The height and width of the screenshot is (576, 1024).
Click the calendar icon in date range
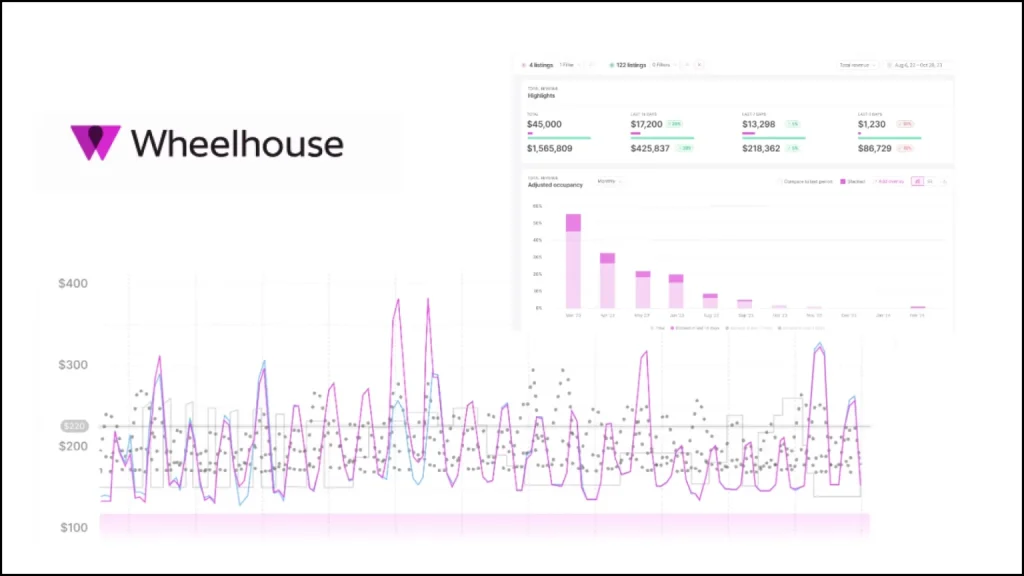pyautogui.click(x=888, y=65)
